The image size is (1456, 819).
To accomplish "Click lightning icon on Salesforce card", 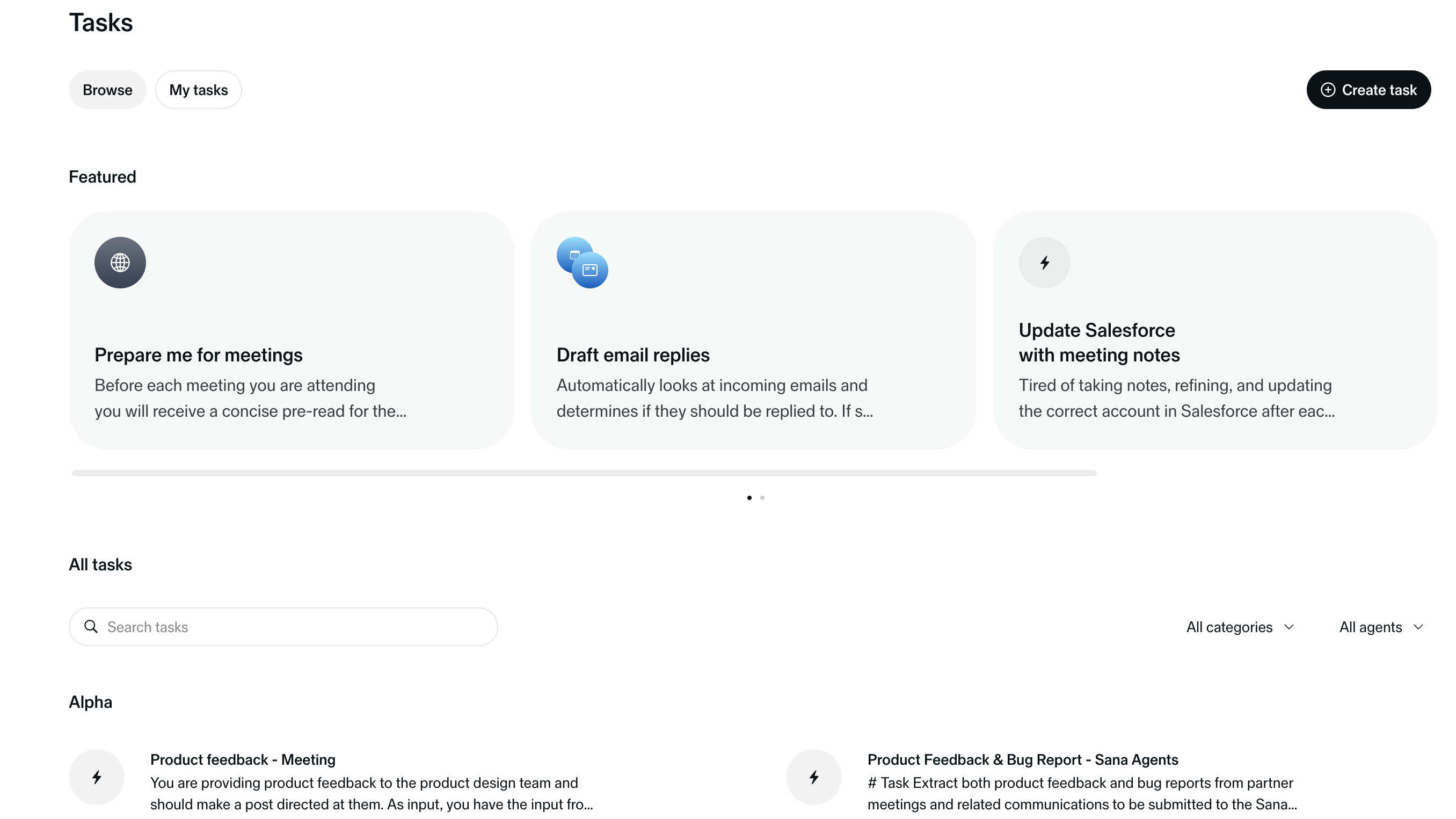I will point(1044,263).
